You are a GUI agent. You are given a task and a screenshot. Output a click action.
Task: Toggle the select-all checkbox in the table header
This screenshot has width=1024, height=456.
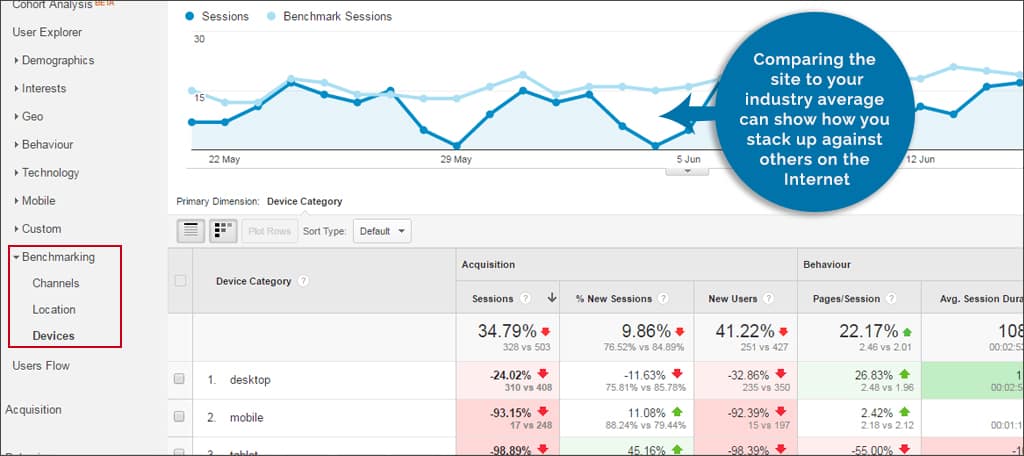[x=180, y=281]
